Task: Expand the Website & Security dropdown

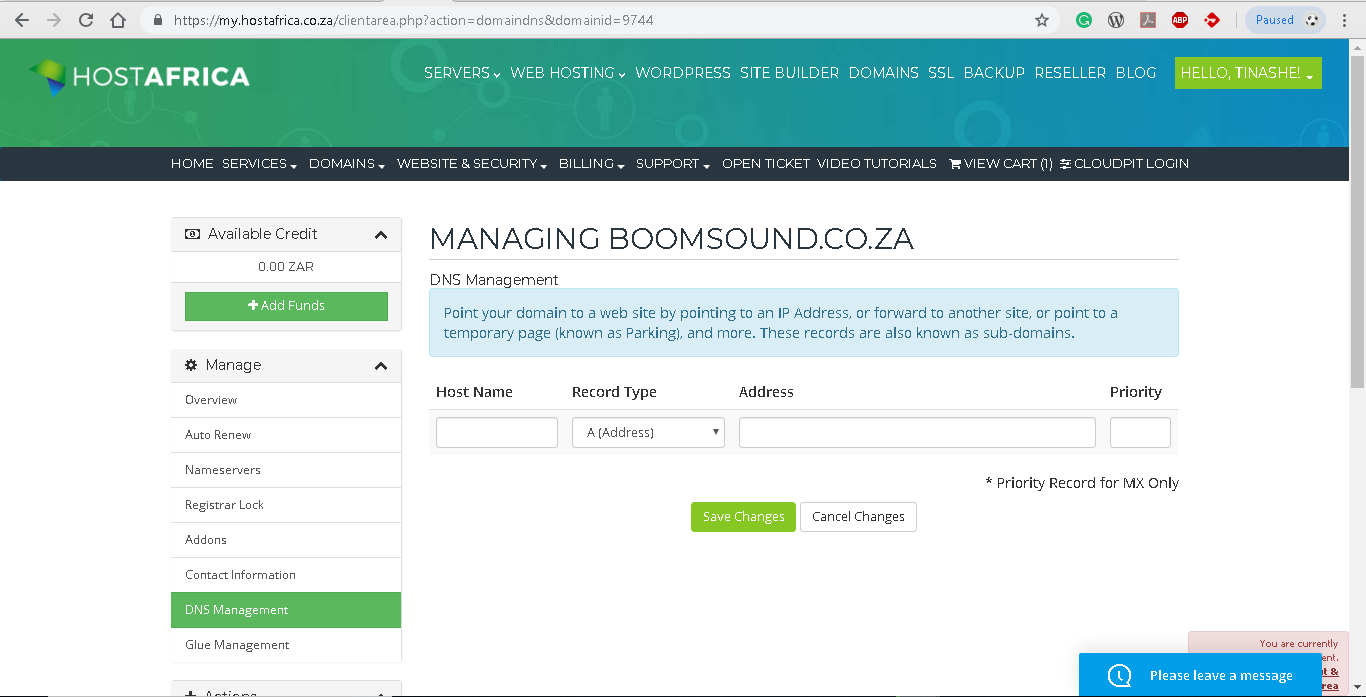Action: (472, 163)
